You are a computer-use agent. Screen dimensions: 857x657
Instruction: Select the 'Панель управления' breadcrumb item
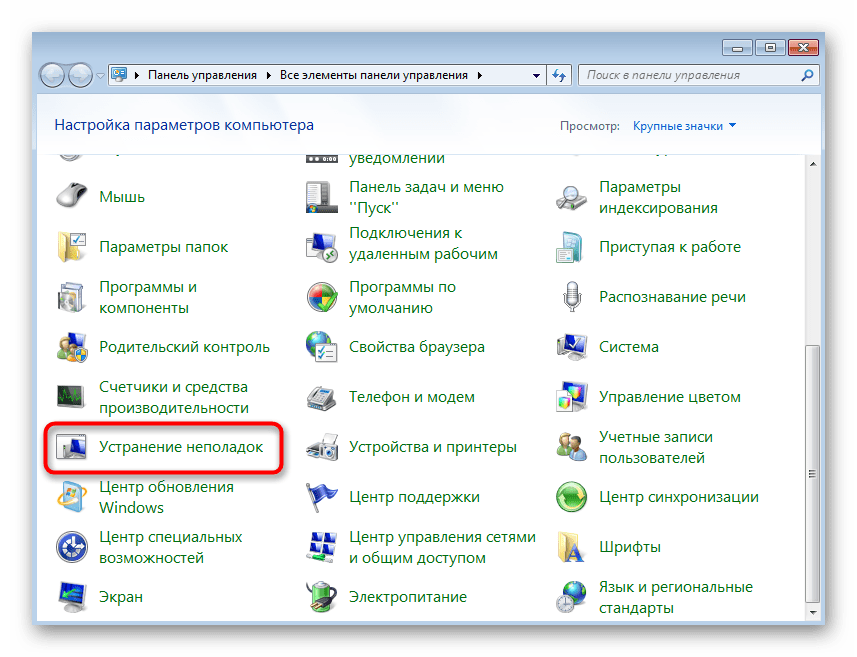[x=202, y=75]
